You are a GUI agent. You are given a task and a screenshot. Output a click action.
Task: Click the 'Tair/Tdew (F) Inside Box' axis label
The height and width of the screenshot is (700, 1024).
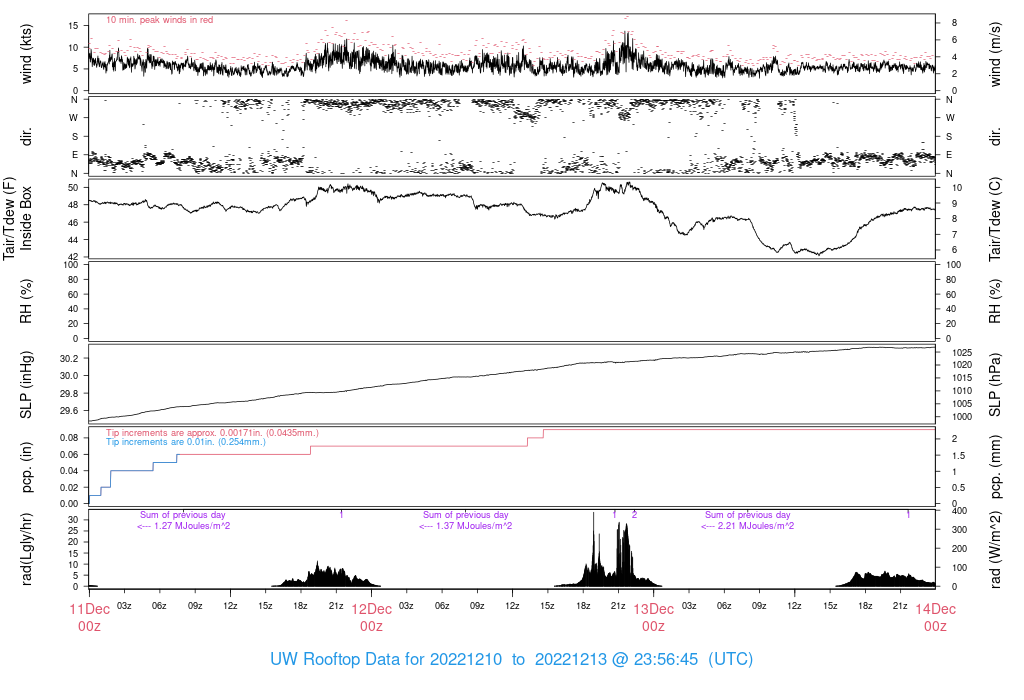pyautogui.click(x=17, y=218)
